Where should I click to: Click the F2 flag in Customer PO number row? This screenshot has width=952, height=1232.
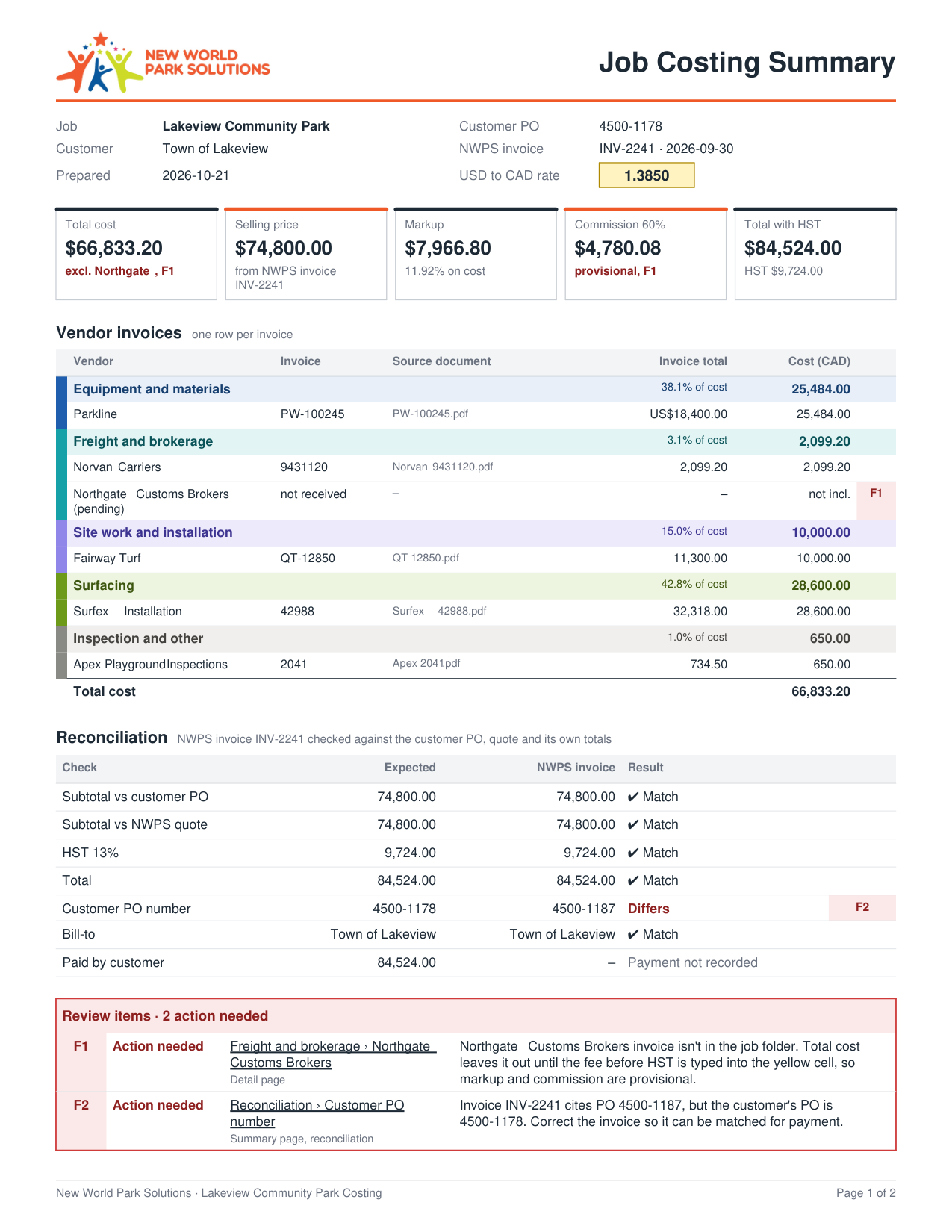pyautogui.click(x=862, y=907)
